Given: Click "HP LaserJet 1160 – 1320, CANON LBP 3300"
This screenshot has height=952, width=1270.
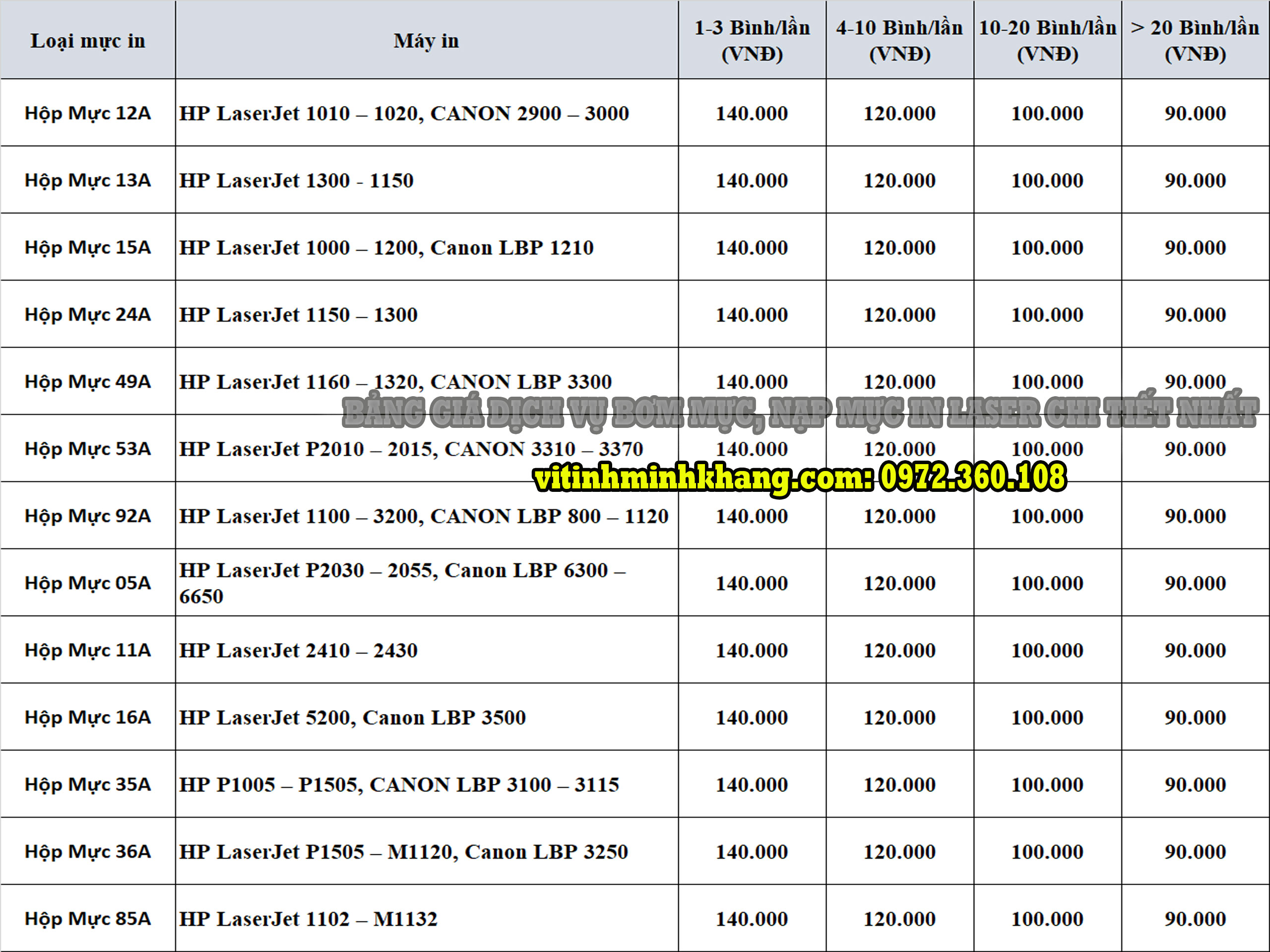Looking at the screenshot, I should [395, 382].
